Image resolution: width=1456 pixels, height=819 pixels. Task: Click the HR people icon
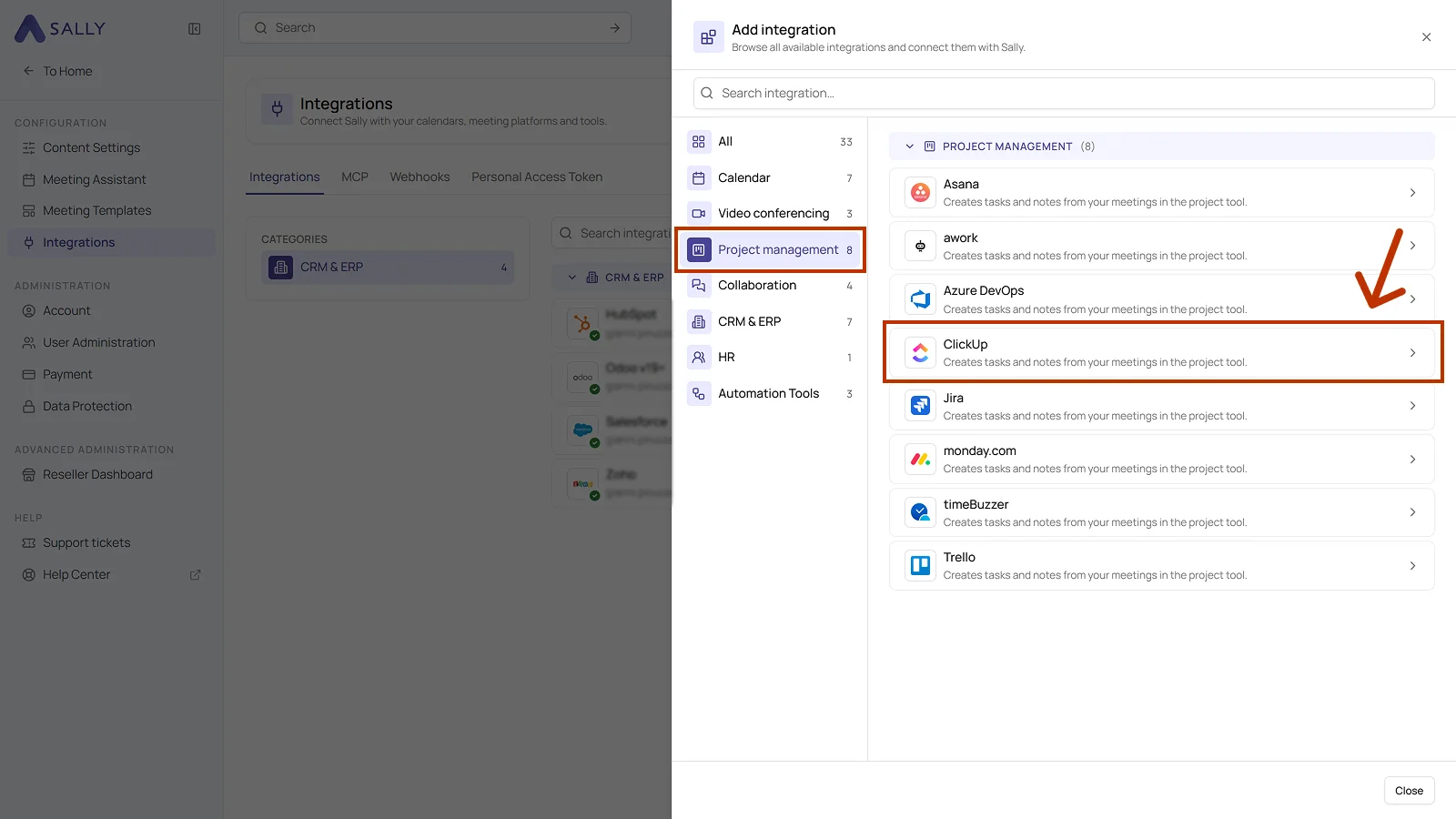tap(699, 357)
